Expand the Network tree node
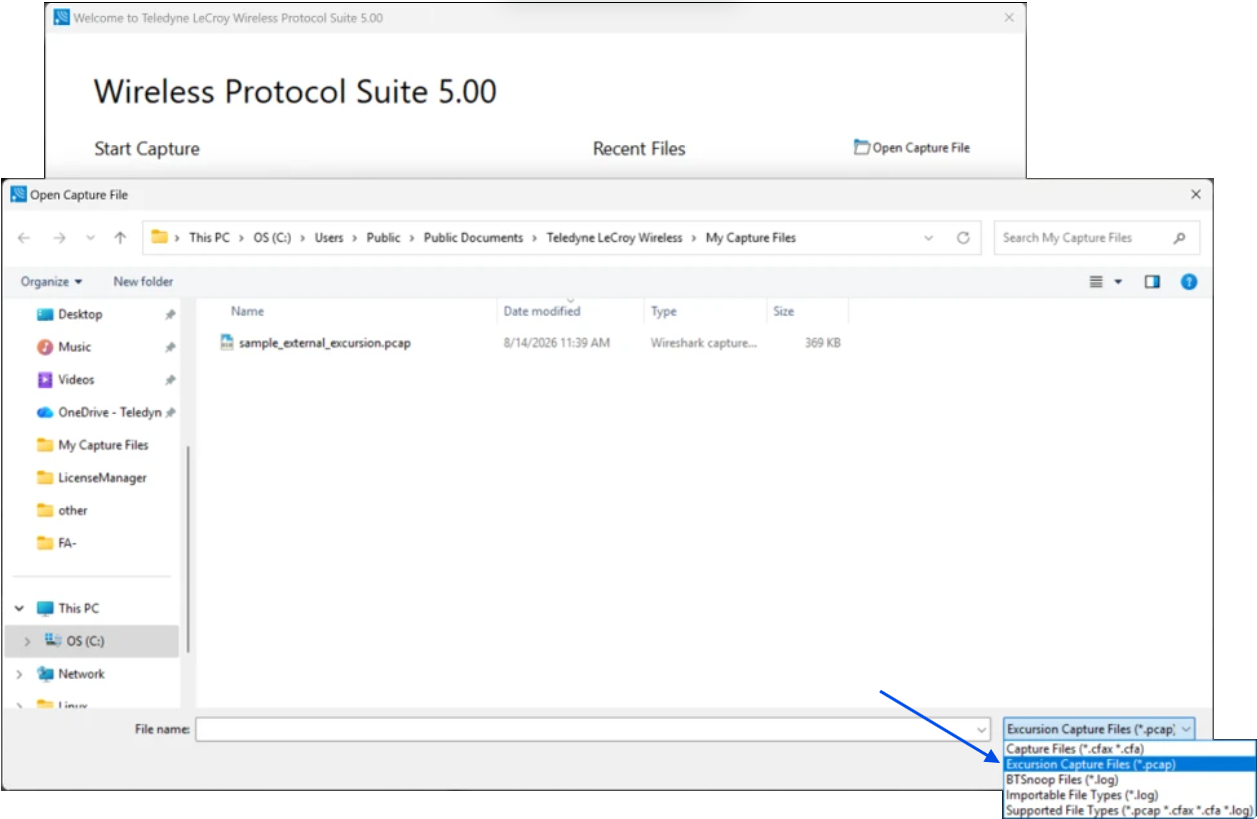Screen dimensions: 1257x819 (19, 674)
